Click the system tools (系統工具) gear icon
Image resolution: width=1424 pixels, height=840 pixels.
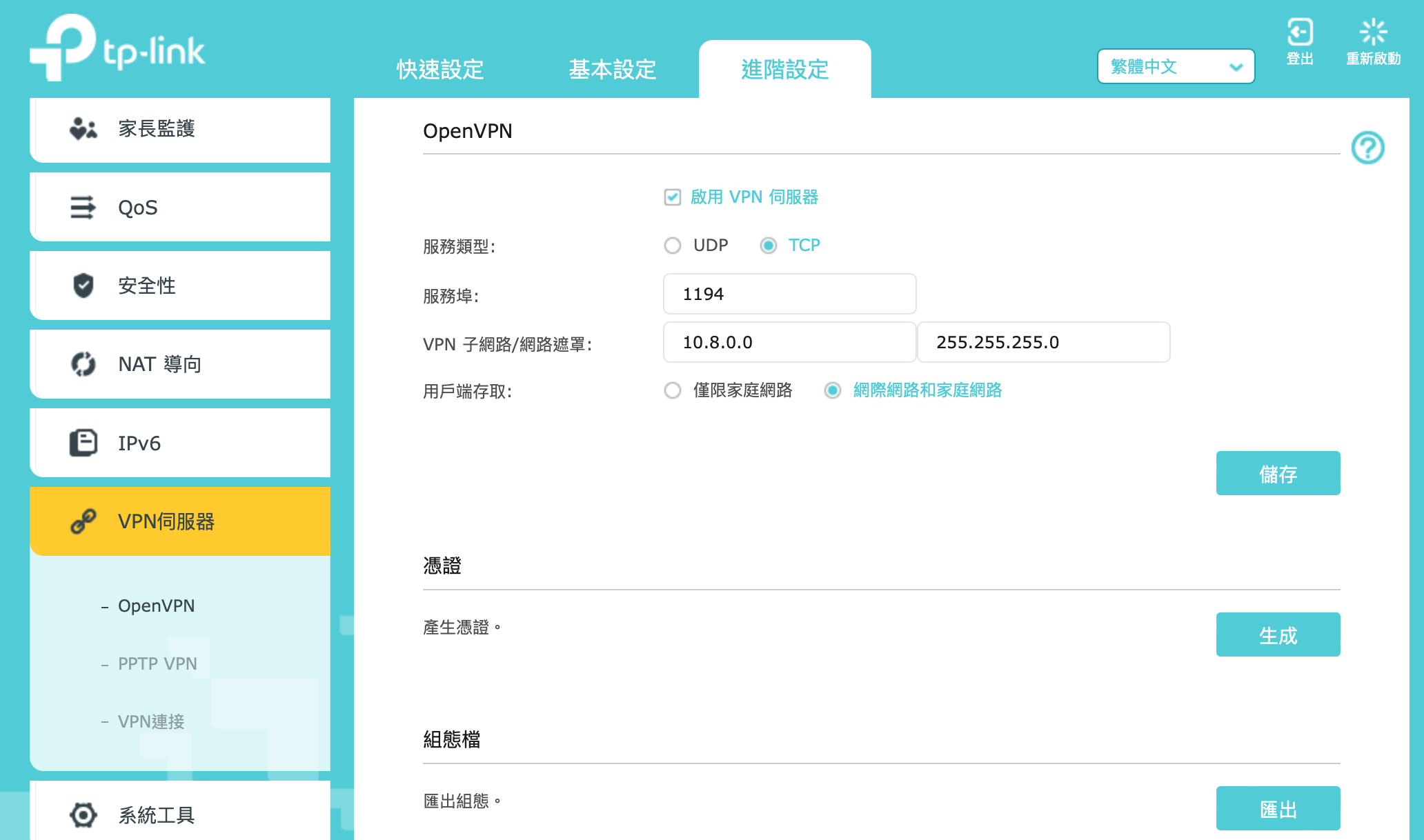[x=83, y=815]
